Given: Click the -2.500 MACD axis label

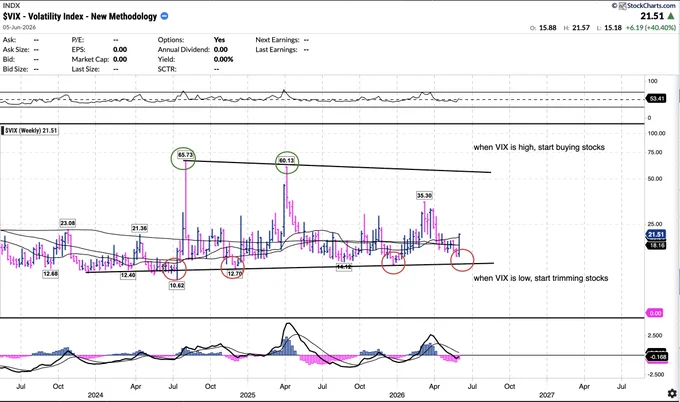Looking at the screenshot, I should [655, 374].
